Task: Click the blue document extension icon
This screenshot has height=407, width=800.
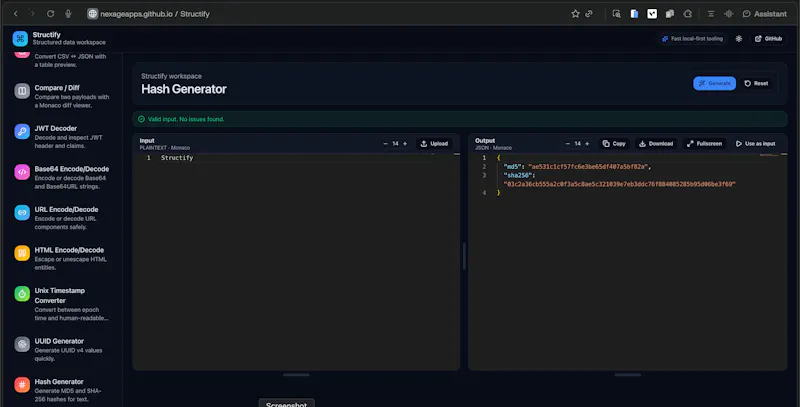Action: (634, 14)
